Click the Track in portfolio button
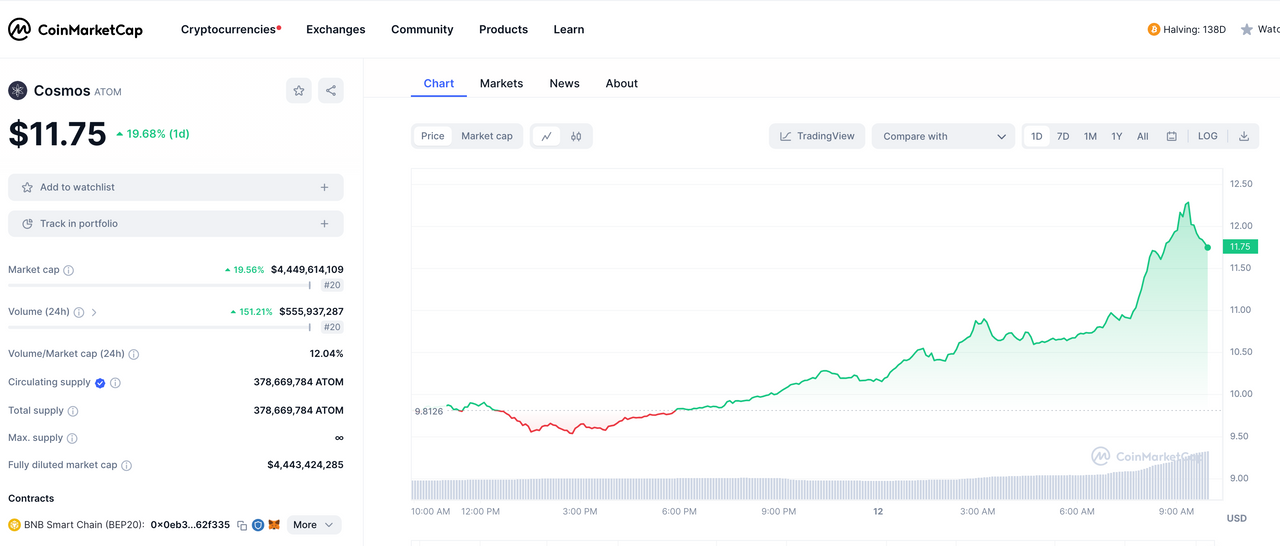Viewport: 1280px width, 546px height. 176,224
